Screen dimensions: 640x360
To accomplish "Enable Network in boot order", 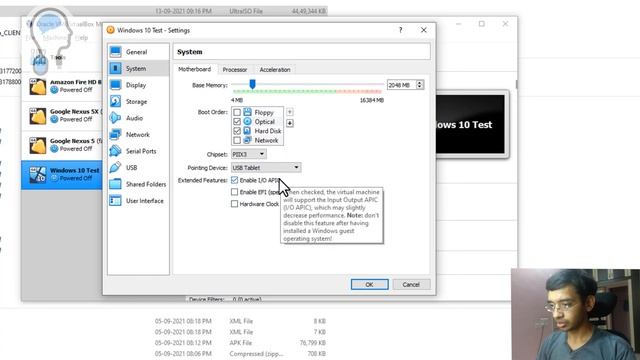I will pyautogui.click(x=237, y=140).
